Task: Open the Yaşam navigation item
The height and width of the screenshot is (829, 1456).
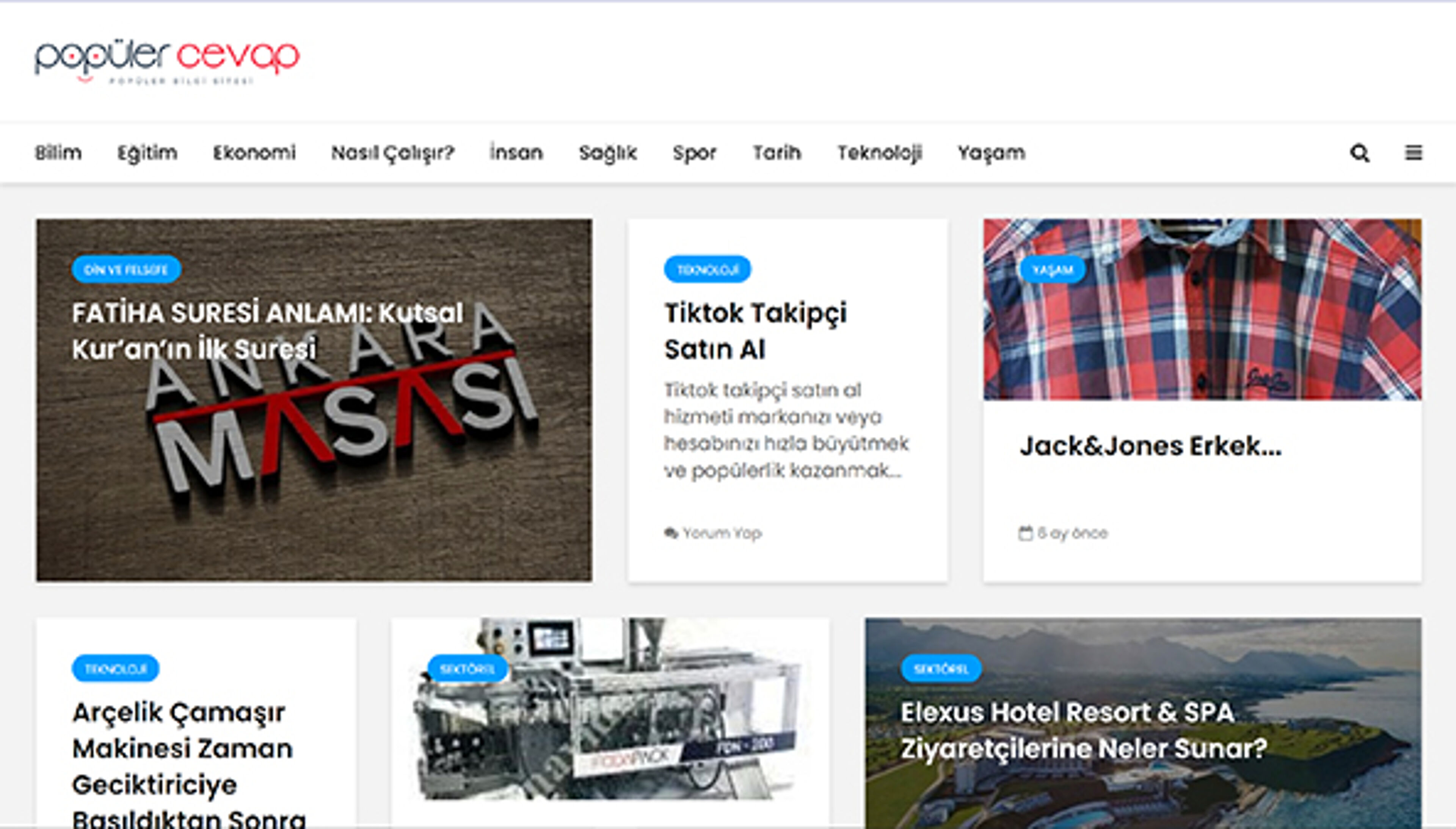Action: point(991,152)
